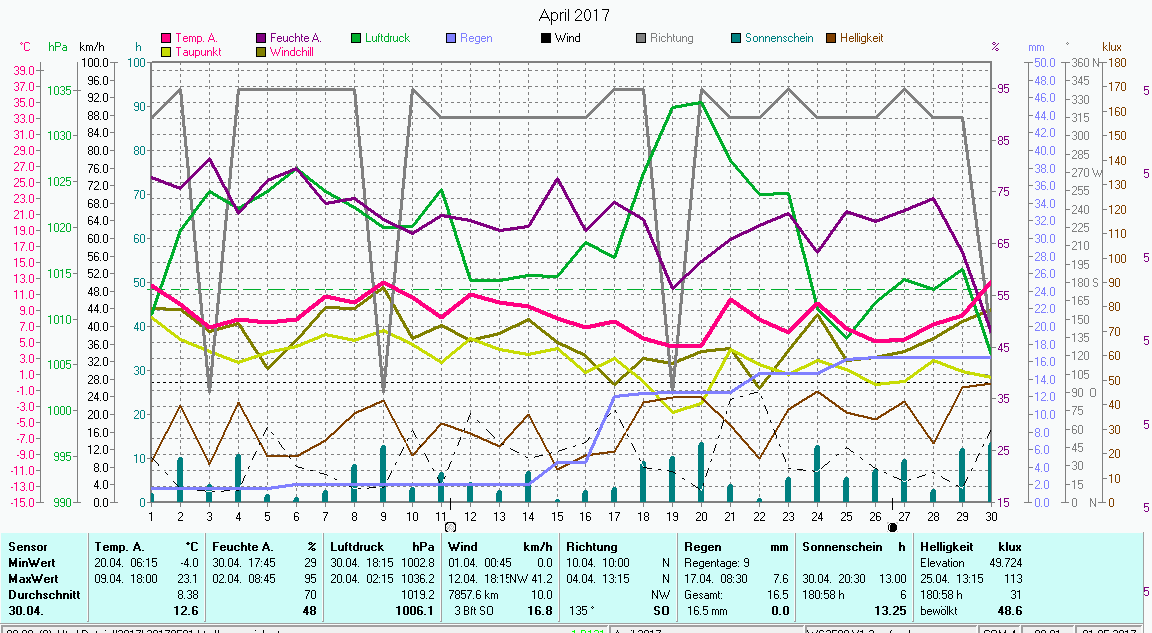Toggle the Richtung series legend label
The image size is (1152, 633).
[x=671, y=39]
